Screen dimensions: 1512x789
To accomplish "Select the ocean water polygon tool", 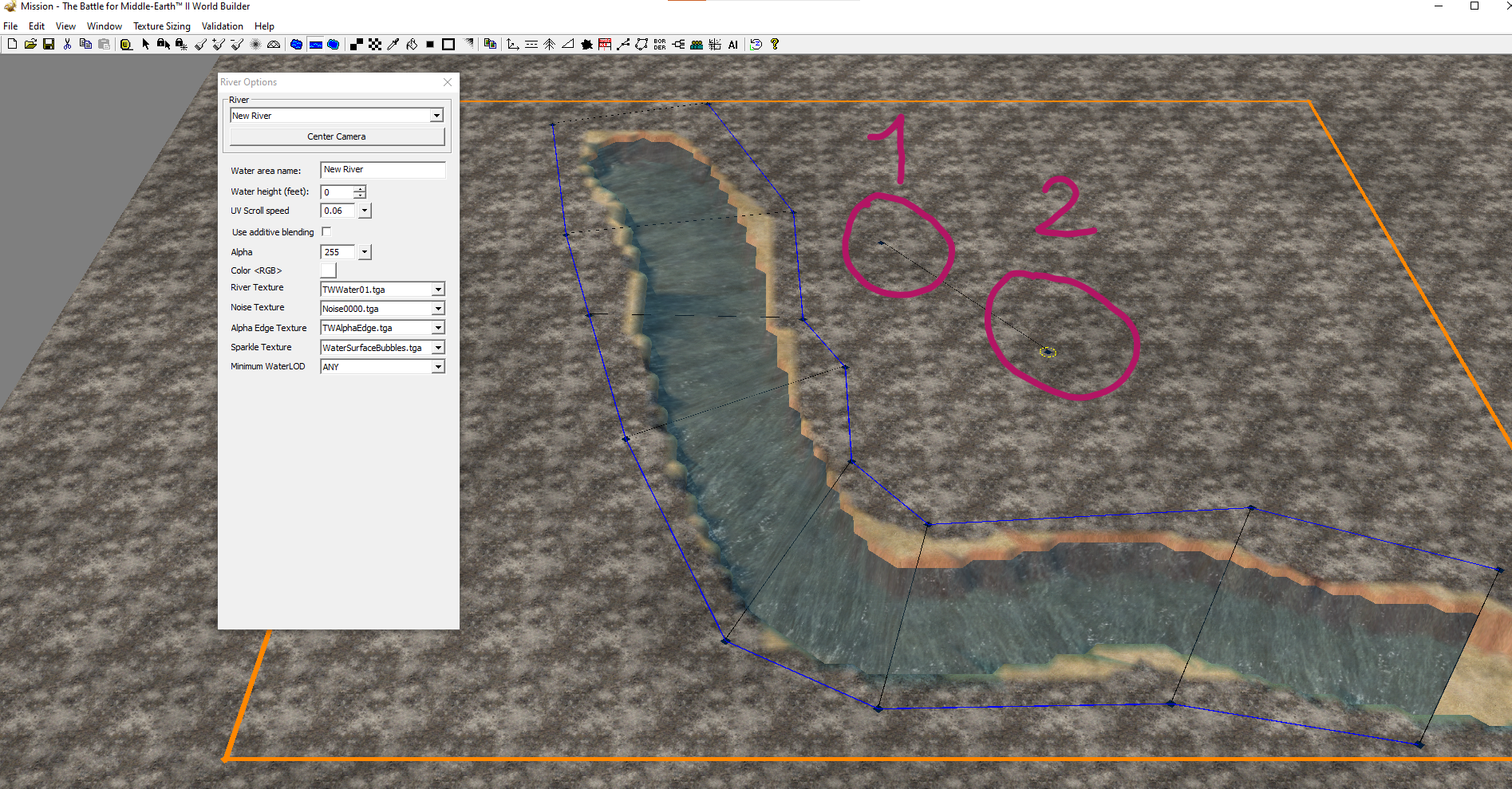I will point(334,45).
